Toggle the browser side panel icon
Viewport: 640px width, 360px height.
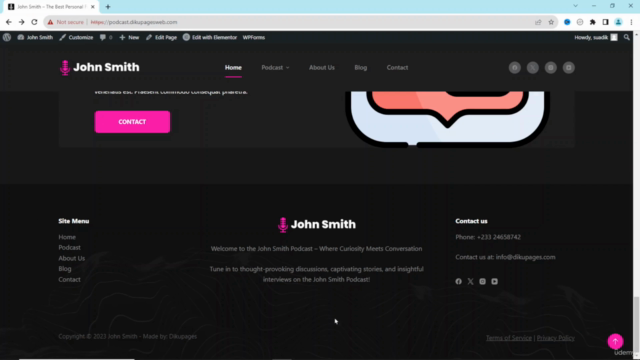(x=605, y=22)
